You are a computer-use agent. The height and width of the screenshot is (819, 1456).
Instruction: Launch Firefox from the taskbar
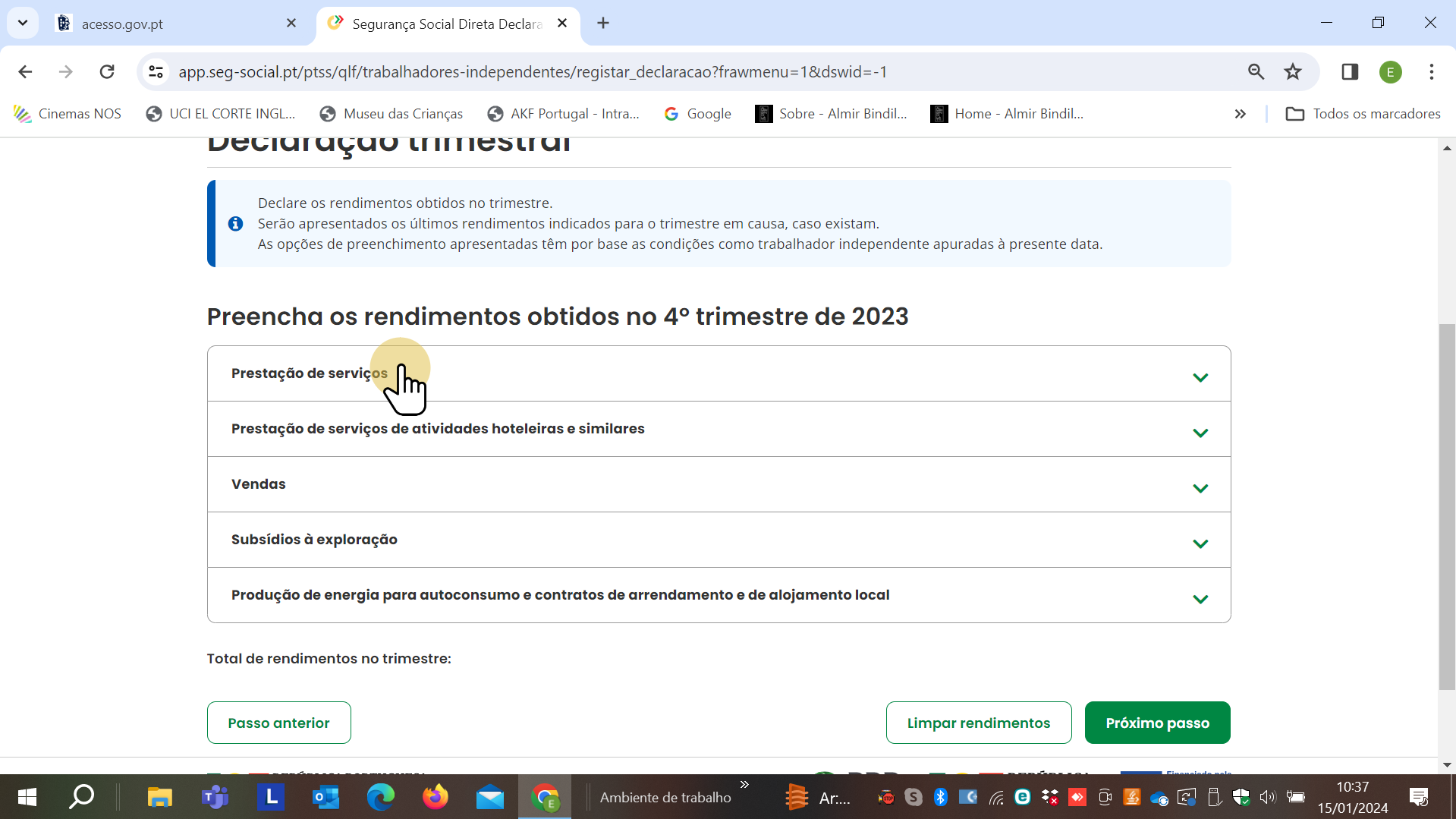click(435, 797)
